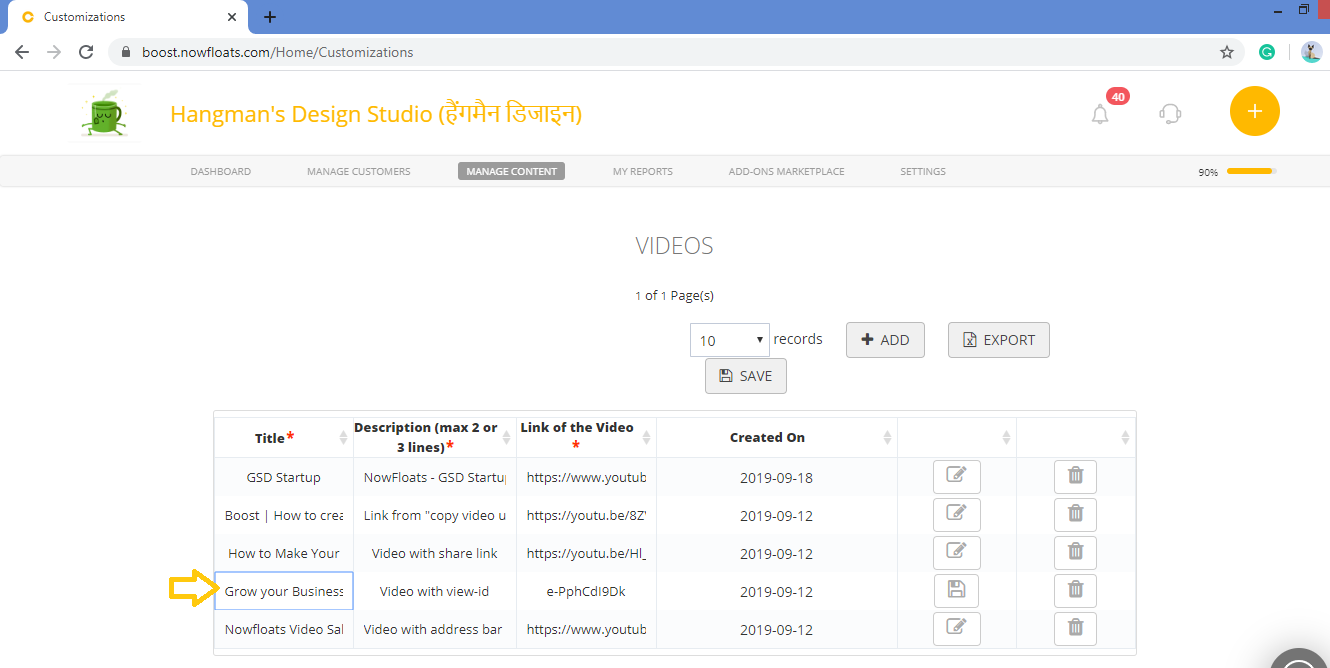Viewport: 1330px width, 668px height.
Task: Open the records per page dropdown
Action: 730,340
